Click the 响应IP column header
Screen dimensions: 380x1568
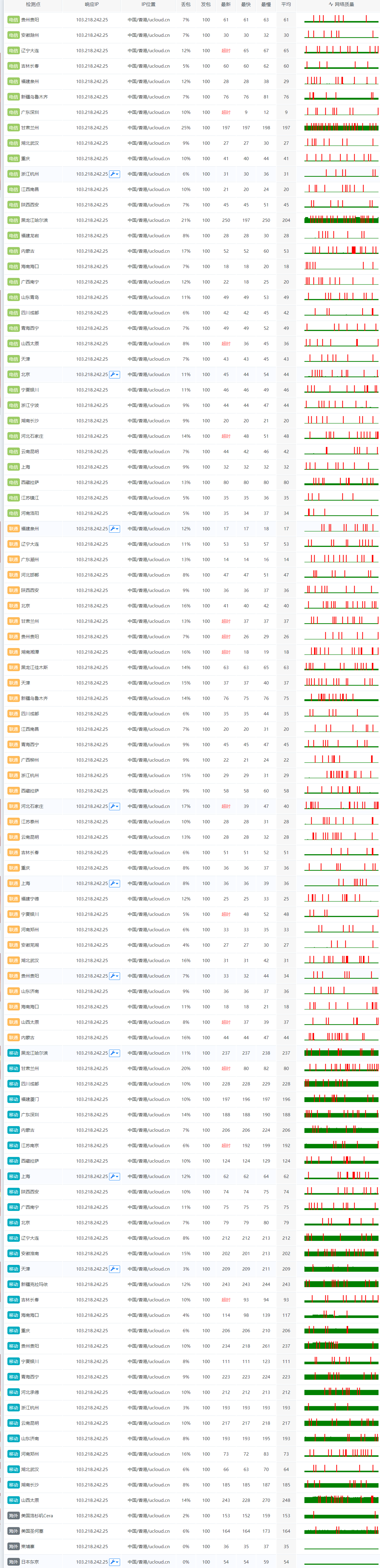coord(92,4)
